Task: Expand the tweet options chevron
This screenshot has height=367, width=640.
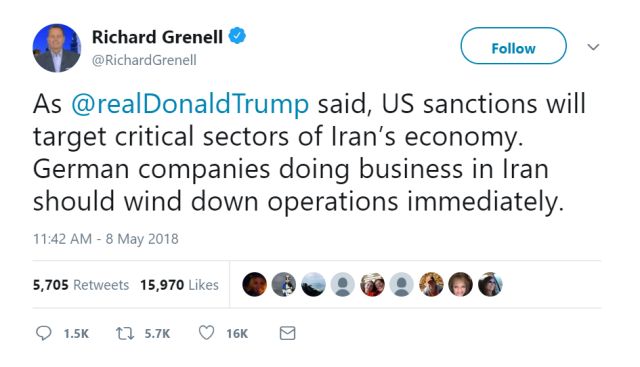Action: coord(593,47)
